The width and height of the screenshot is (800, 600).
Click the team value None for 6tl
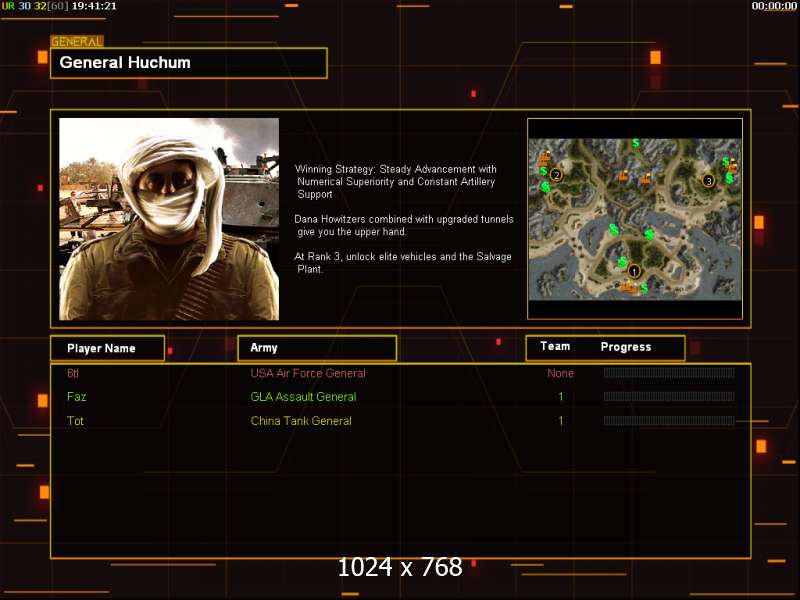(561, 373)
